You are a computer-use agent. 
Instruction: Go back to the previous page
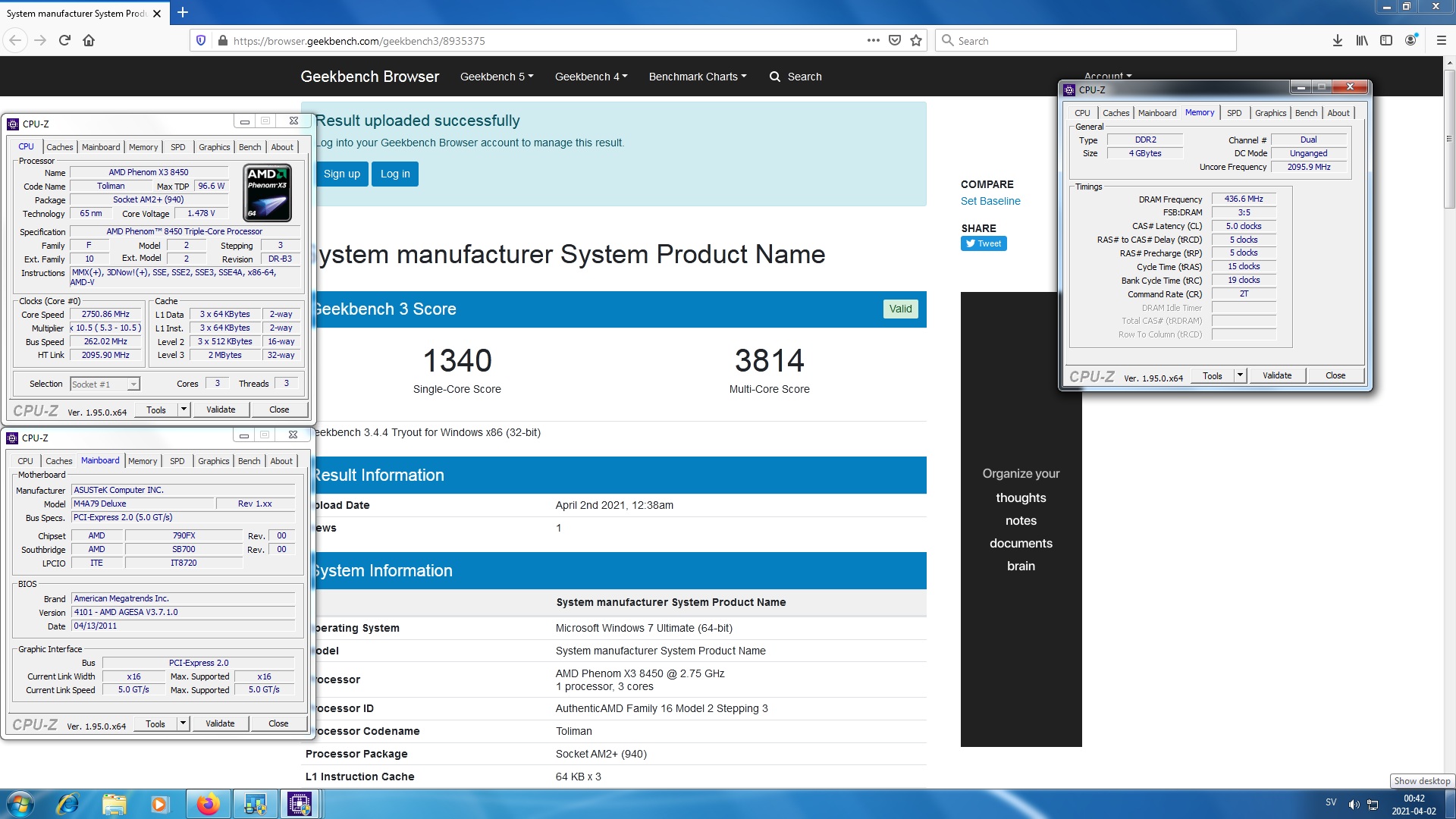click(15, 40)
